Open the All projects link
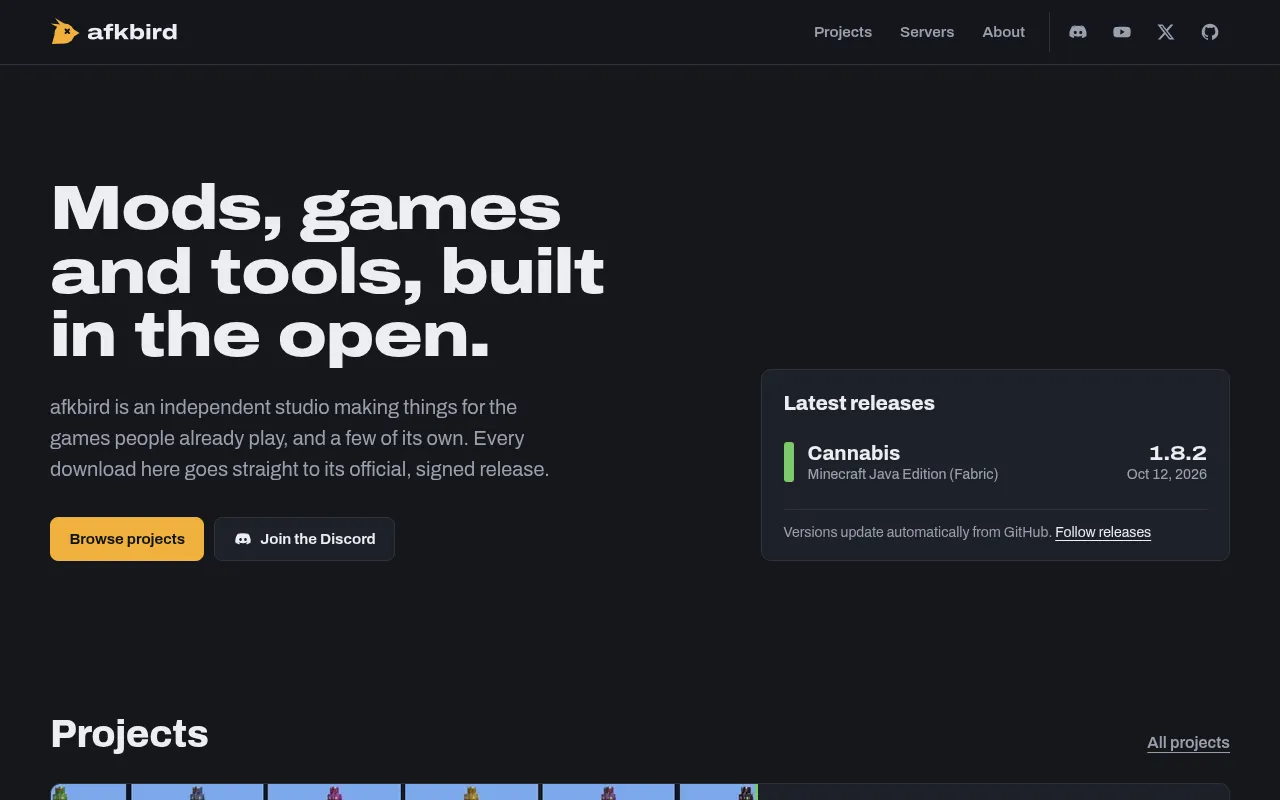Screen dimensions: 1280x800 pyautogui.click(x=1188, y=742)
